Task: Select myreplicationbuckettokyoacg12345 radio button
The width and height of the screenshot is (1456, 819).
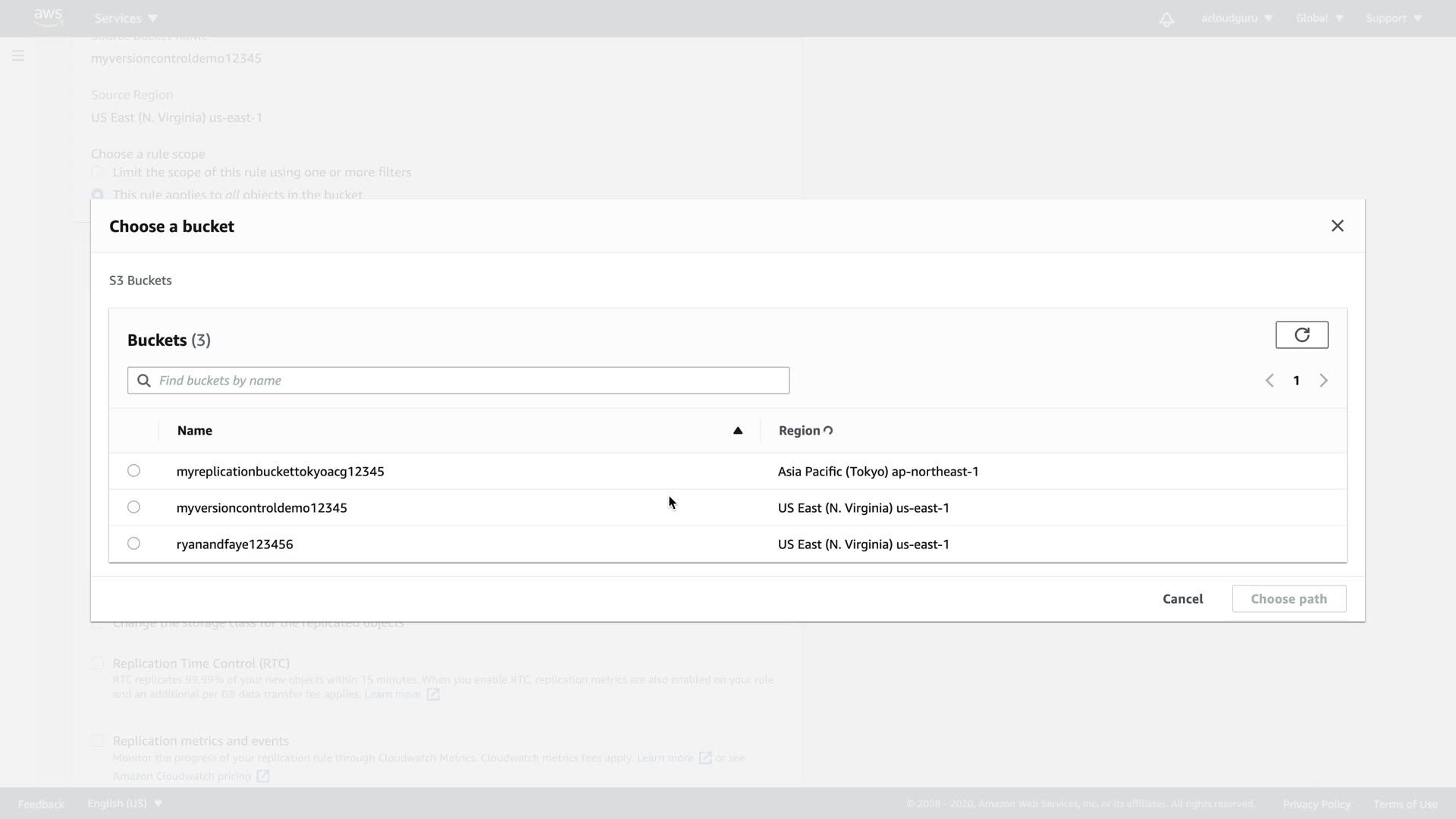Action: click(x=133, y=471)
